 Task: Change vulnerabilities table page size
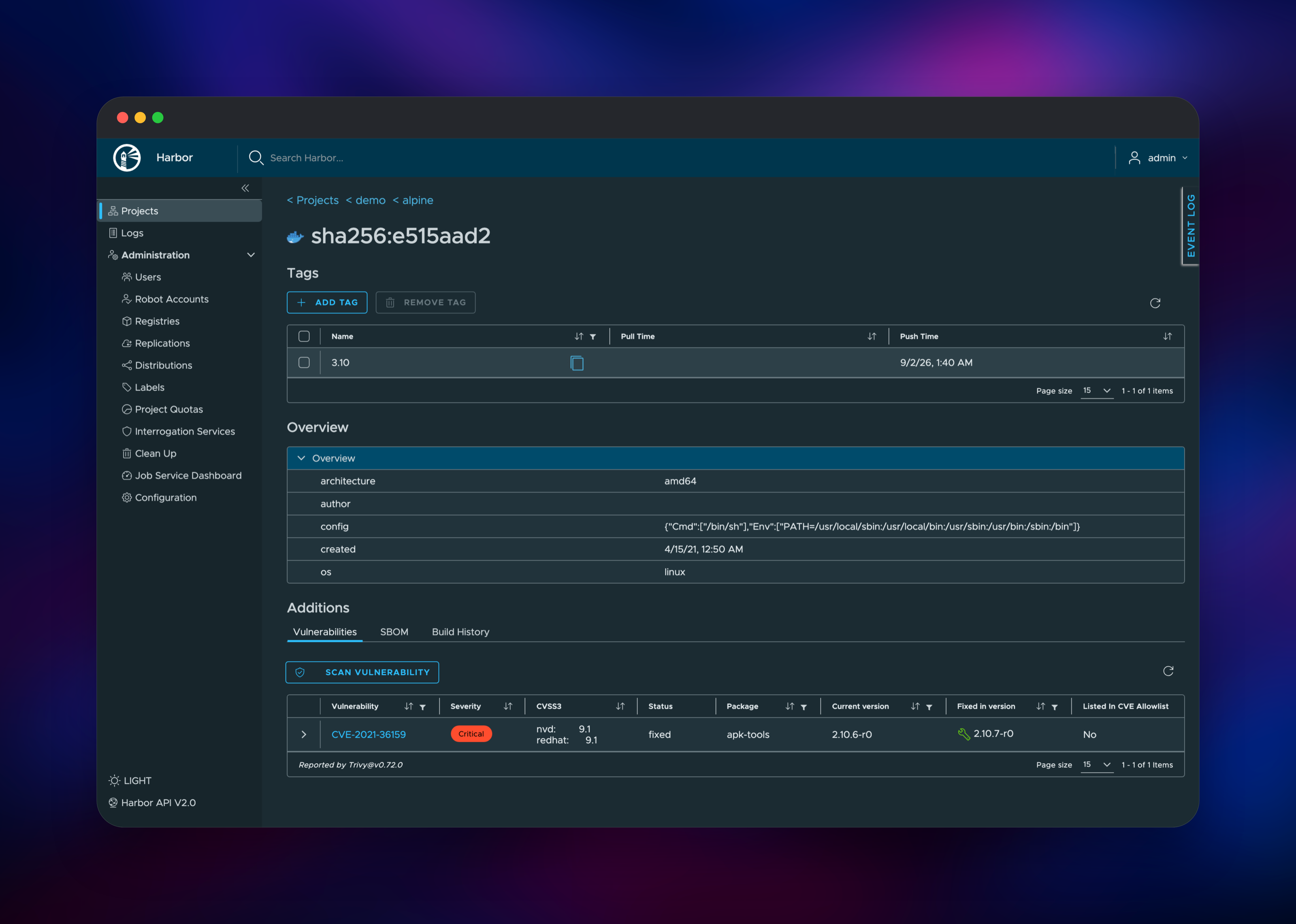pyautogui.click(x=1097, y=765)
